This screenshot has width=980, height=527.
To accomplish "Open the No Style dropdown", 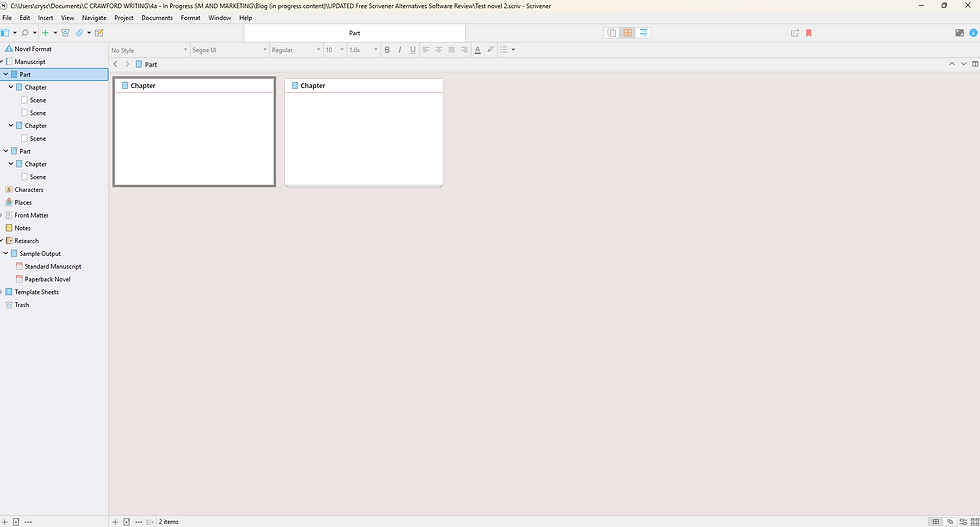I will click(149, 50).
